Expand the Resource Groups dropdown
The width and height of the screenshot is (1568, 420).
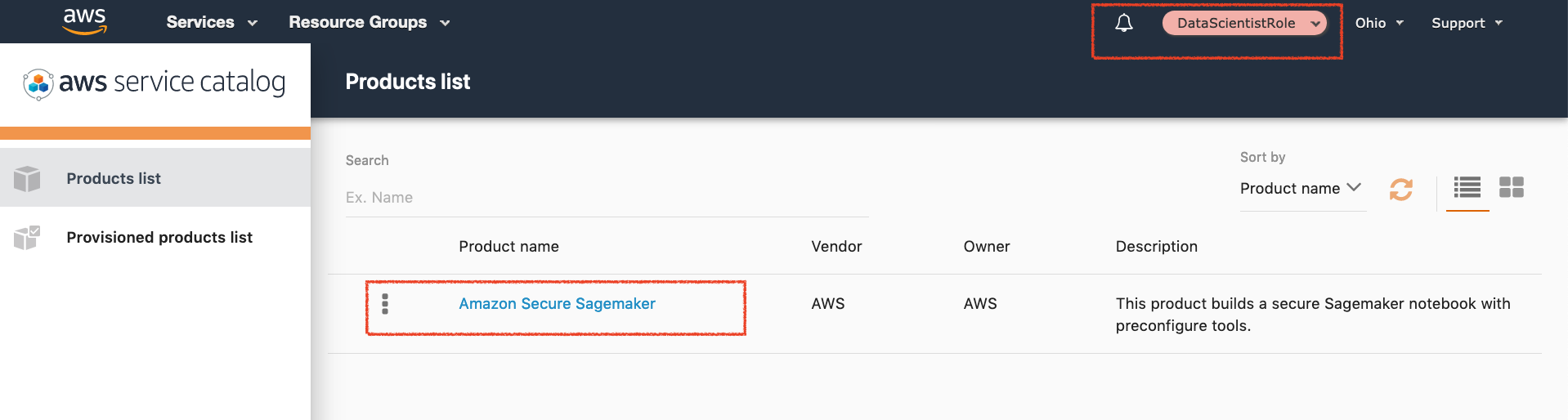[370, 22]
